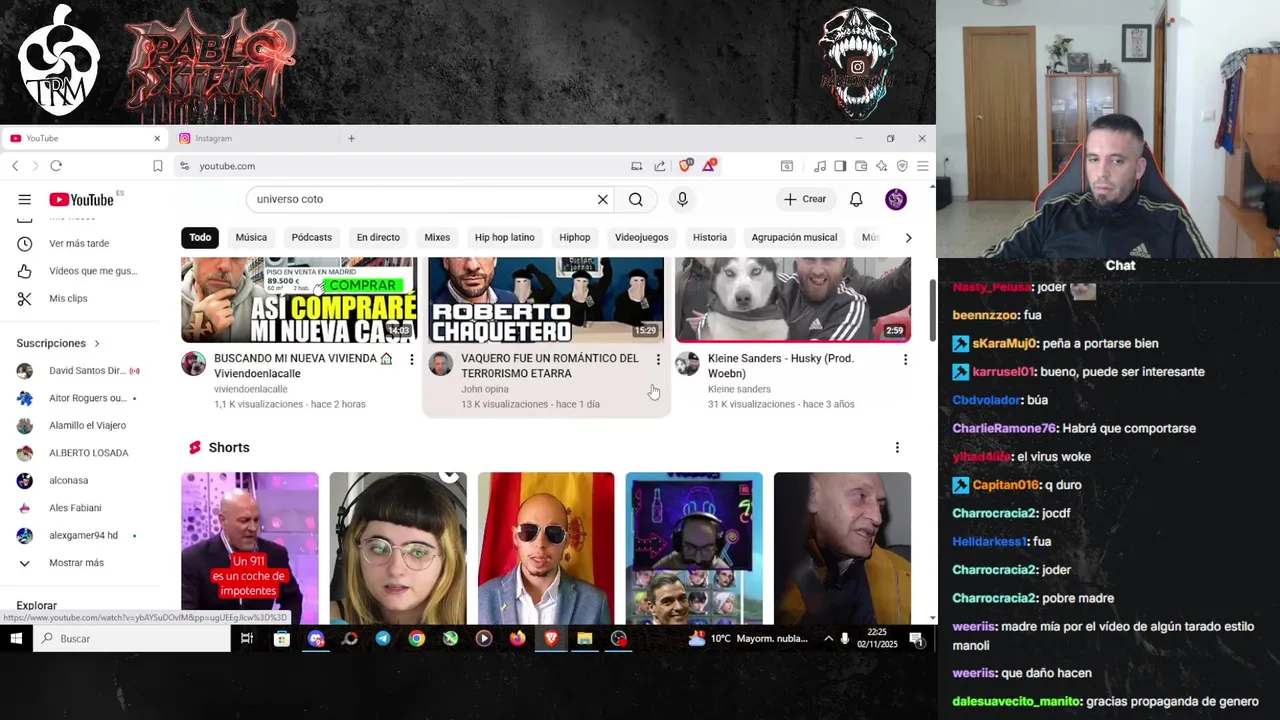1280x720 pixels.
Task: Toggle microphone icon in system tray
Action: click(845, 638)
